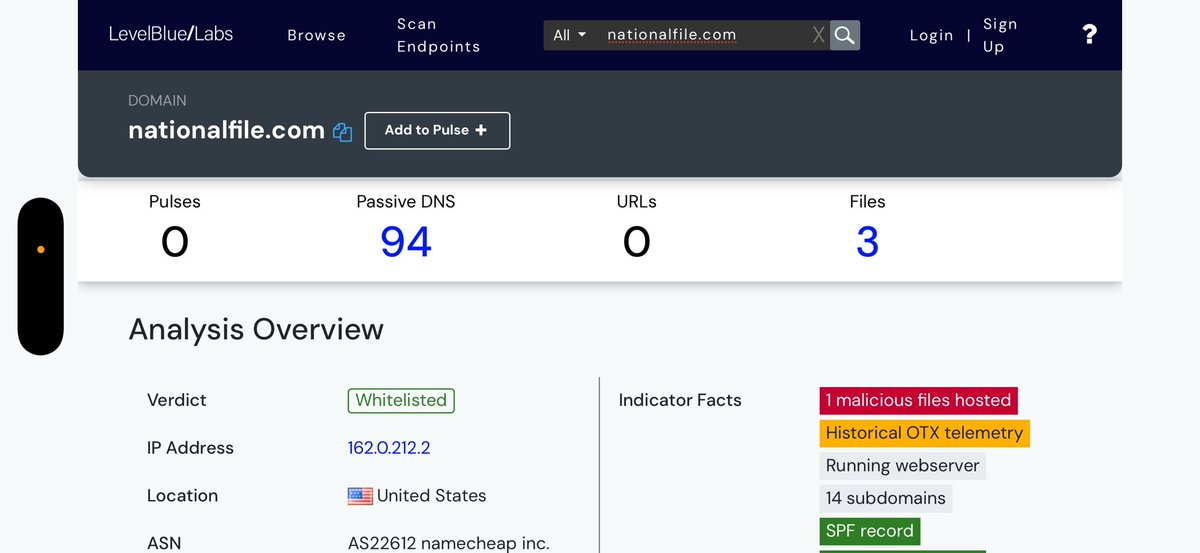Open the 3 Files count

click(x=867, y=242)
